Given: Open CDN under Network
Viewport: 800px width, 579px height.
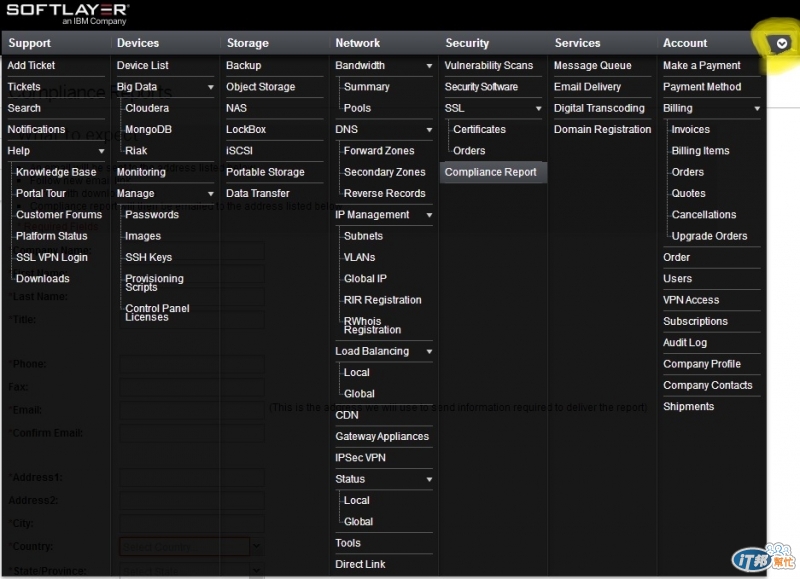Looking at the screenshot, I should 347,416.
